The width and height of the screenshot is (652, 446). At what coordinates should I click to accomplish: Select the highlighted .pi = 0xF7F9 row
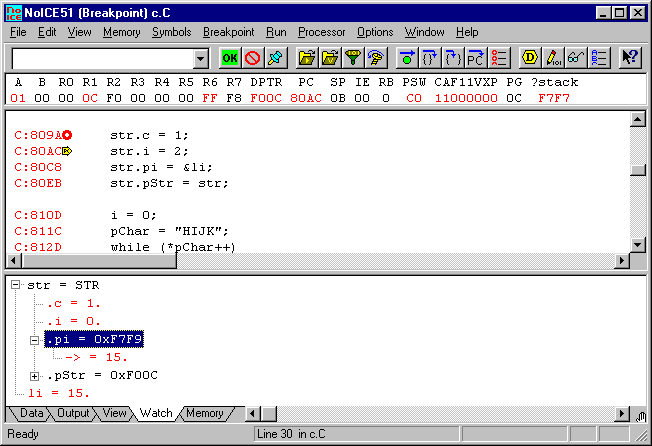click(94, 339)
